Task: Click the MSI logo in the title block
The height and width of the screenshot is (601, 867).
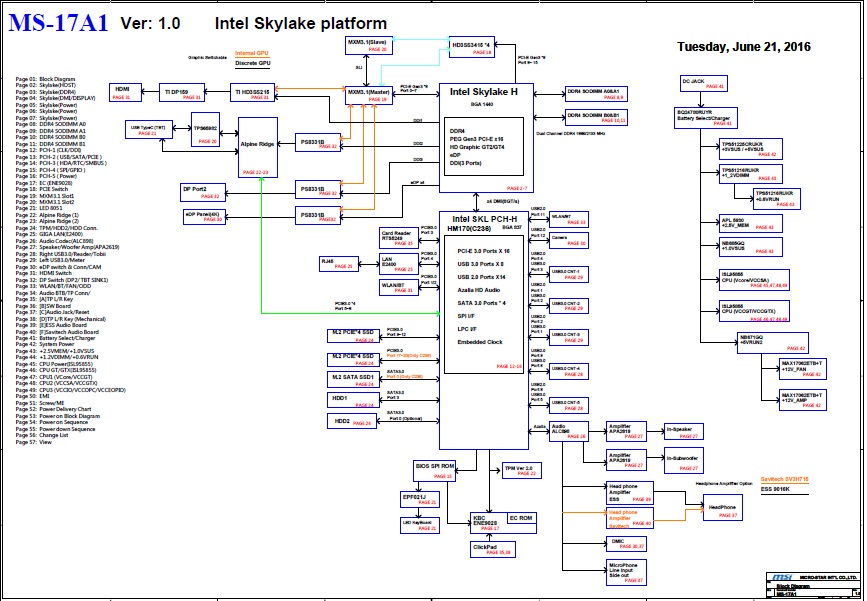Action: (783, 577)
